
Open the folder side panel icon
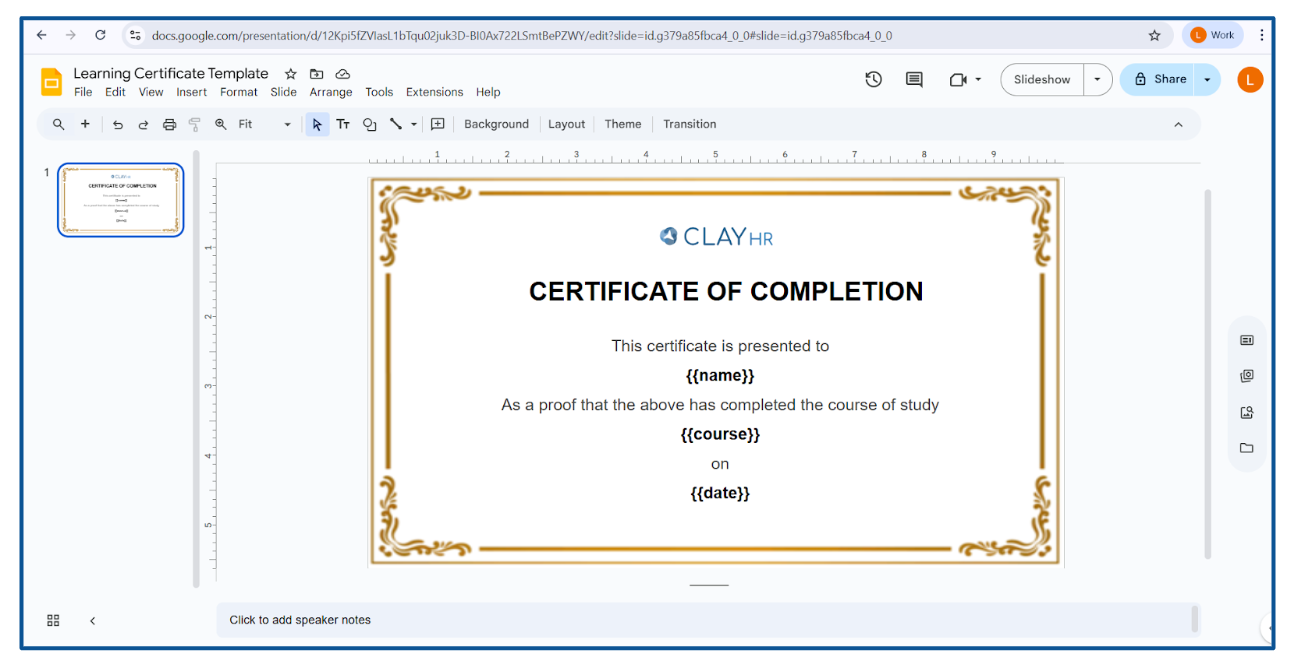pyautogui.click(x=1246, y=448)
